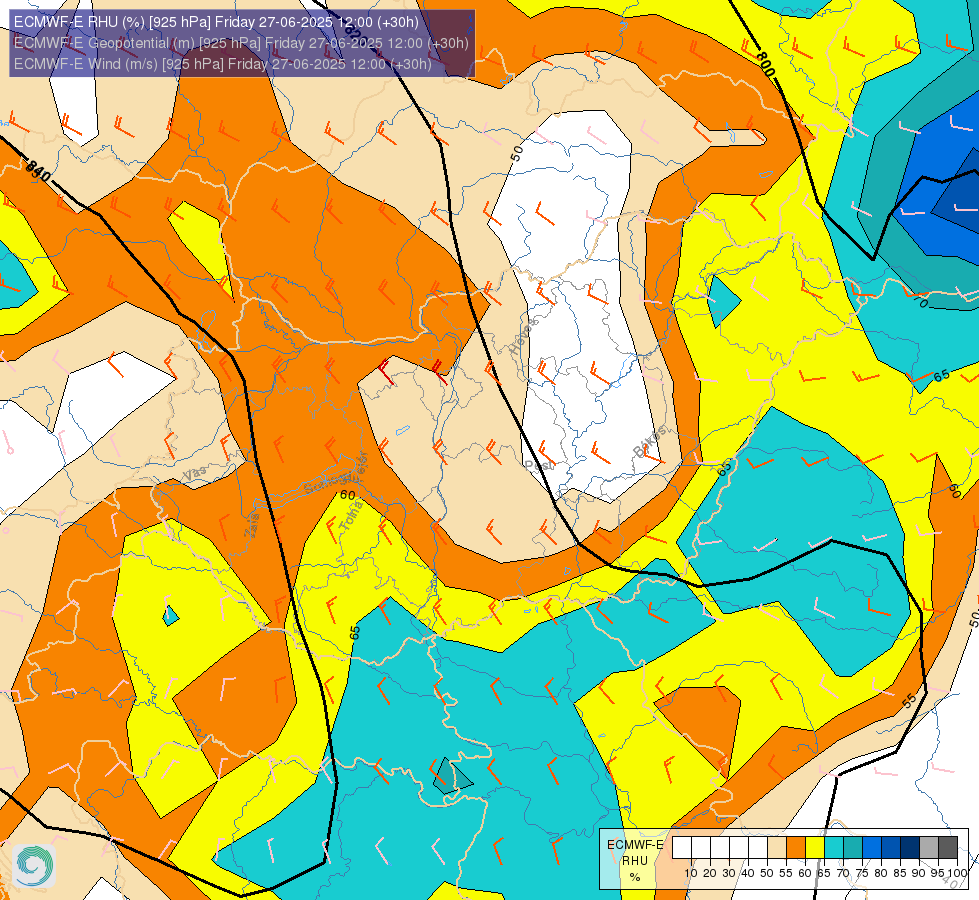Pick the orange 55-60% legend swatch
Screen dimensions: 979x900
point(796,848)
